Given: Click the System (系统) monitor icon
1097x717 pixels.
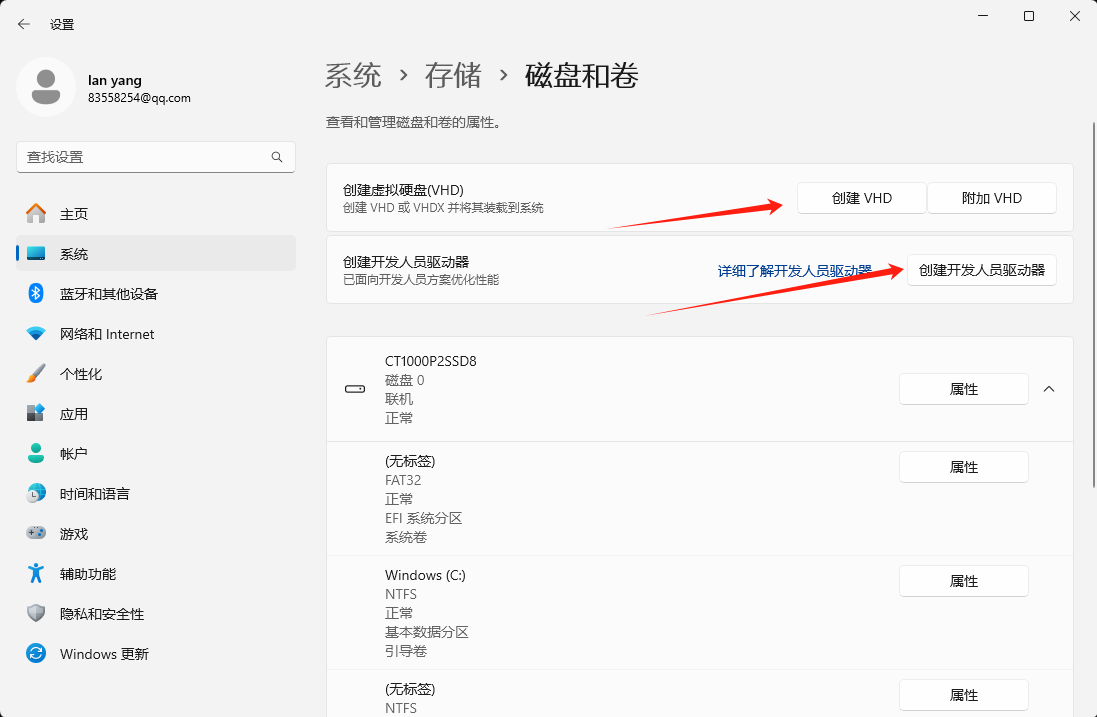Looking at the screenshot, I should point(36,253).
